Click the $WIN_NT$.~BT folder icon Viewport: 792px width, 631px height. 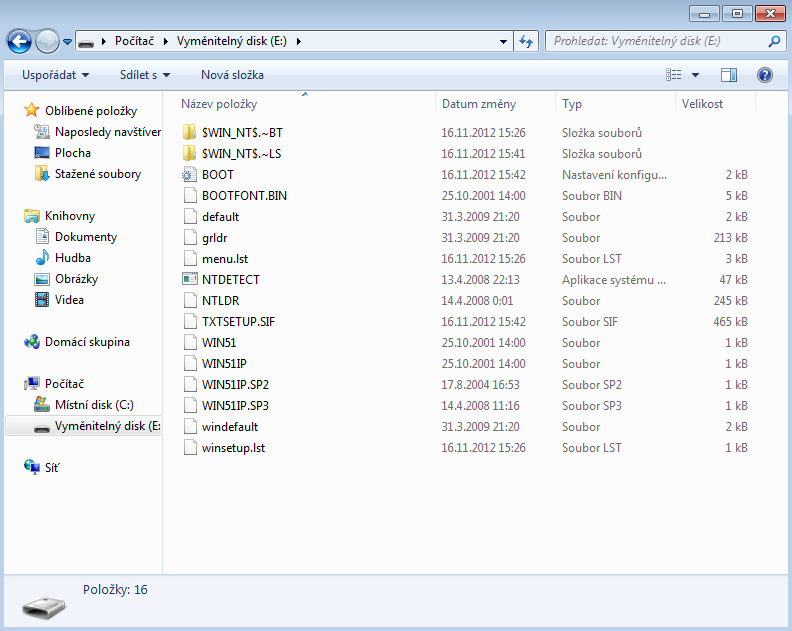[189, 132]
